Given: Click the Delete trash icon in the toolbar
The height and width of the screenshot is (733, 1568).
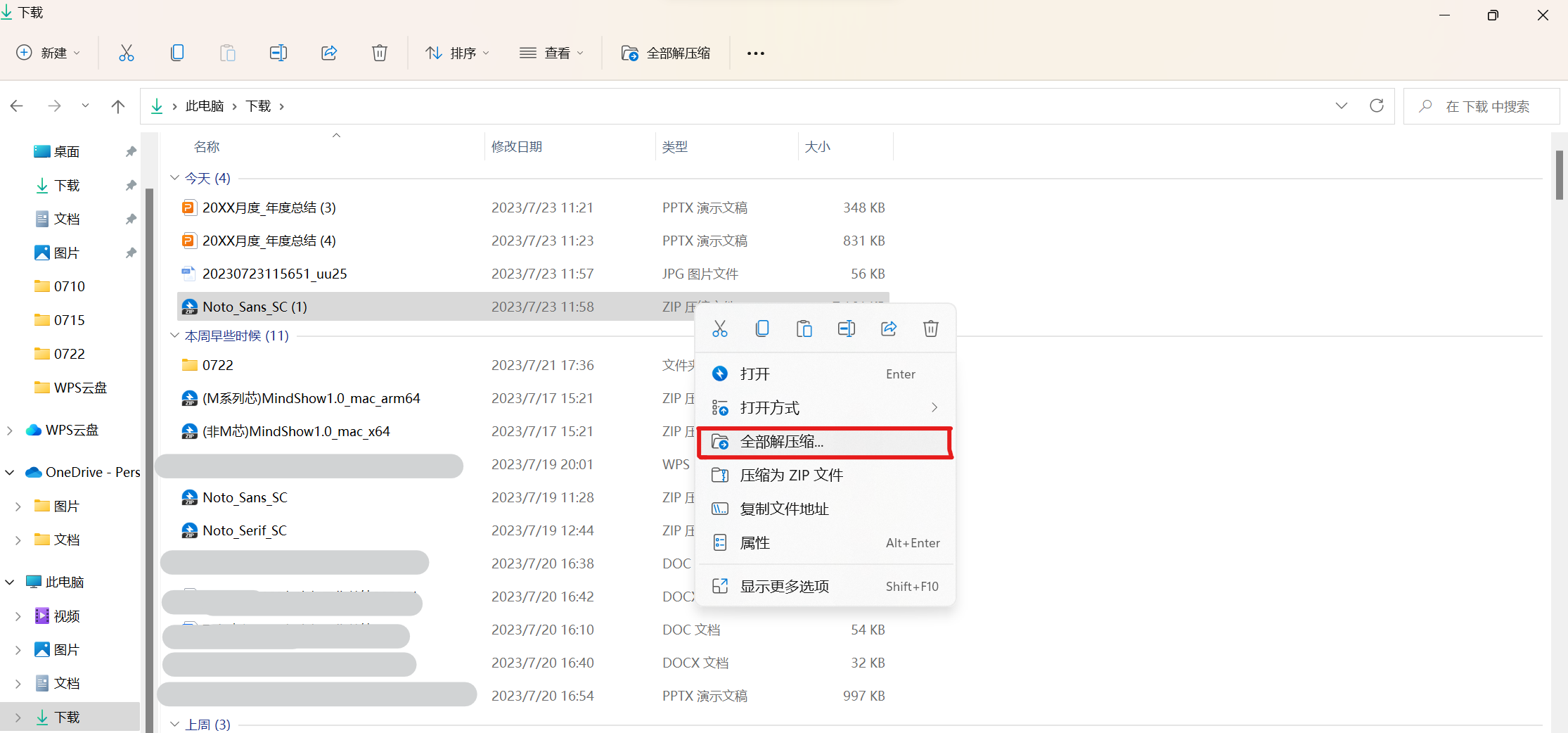Looking at the screenshot, I should click(379, 52).
